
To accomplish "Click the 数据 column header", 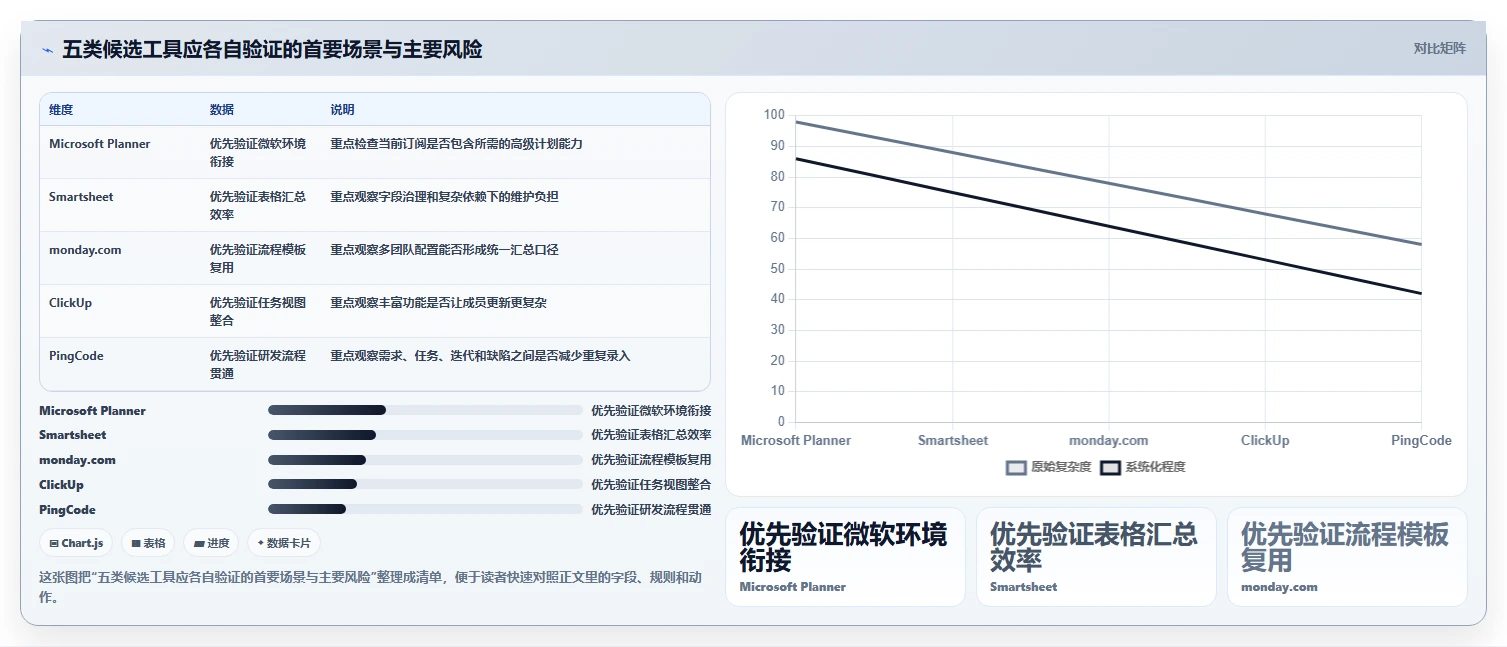I will (222, 110).
